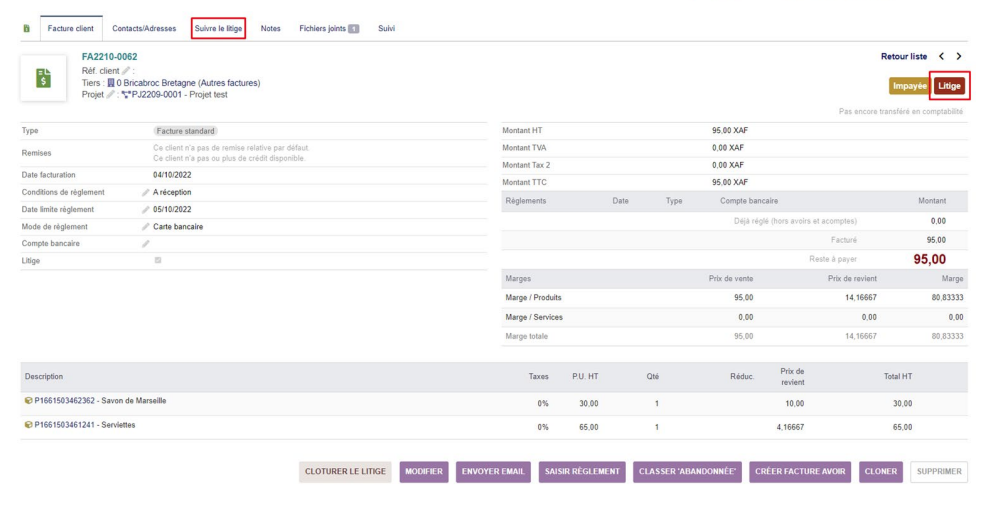Open project PJ2209-0001 - Projet test link
Viewport: 986px width, 521px height.
[x=179, y=95]
